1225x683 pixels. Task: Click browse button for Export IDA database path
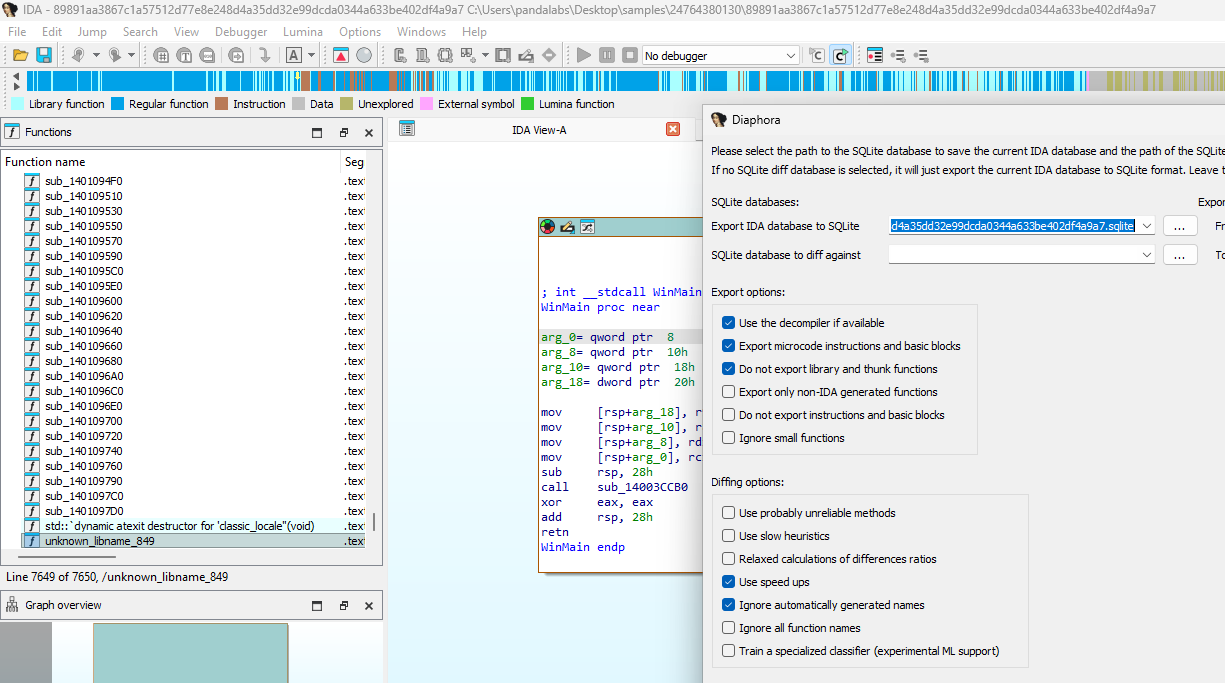tap(1180, 227)
